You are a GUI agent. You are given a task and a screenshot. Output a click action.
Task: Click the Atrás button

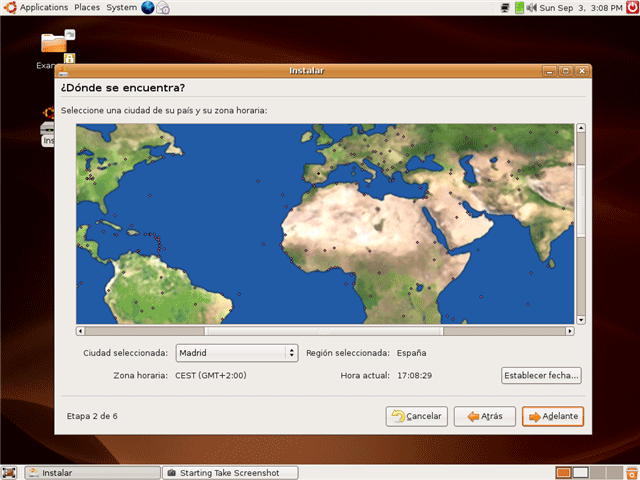pos(484,416)
